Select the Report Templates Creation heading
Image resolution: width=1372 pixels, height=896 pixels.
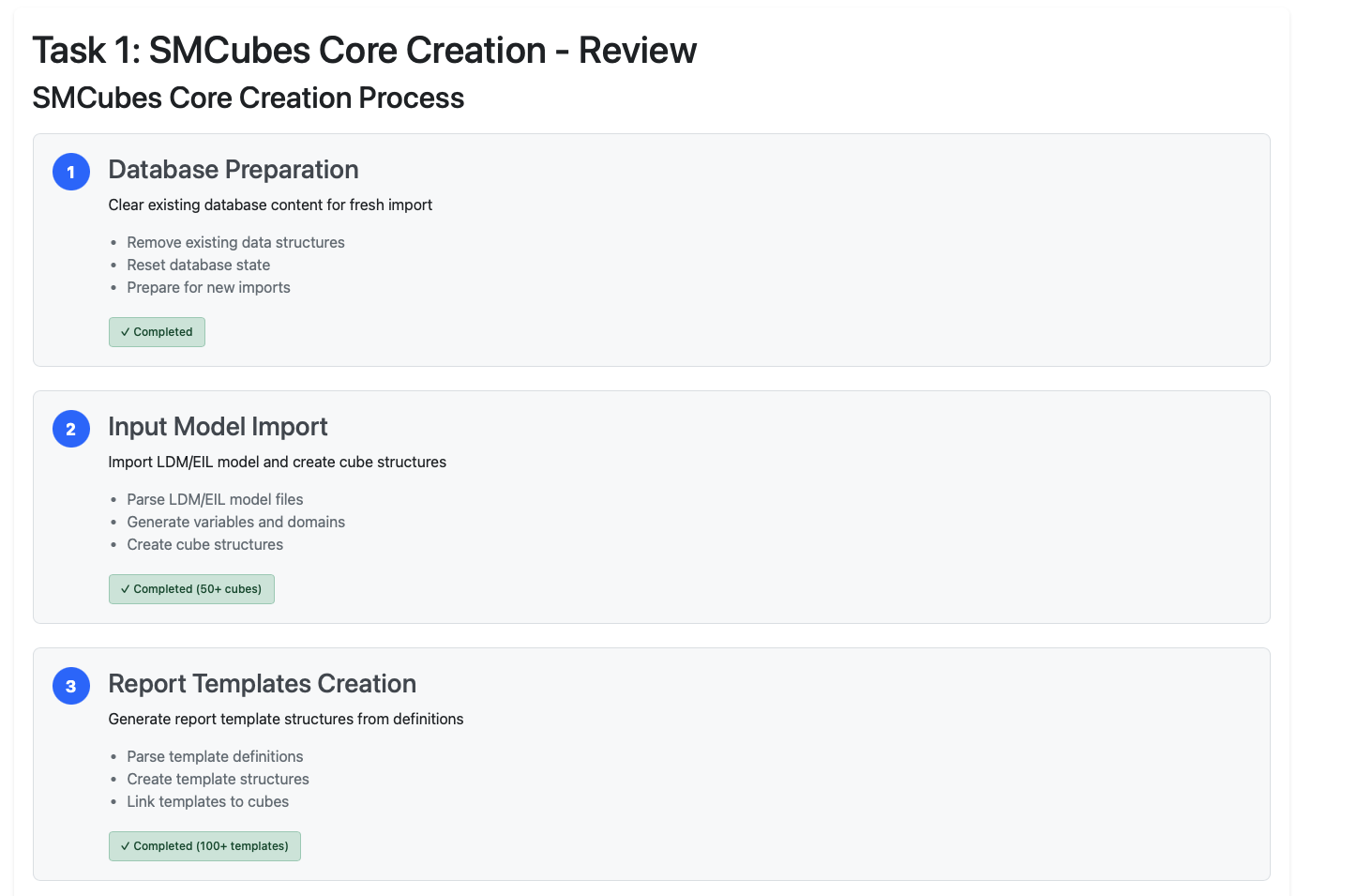262,684
